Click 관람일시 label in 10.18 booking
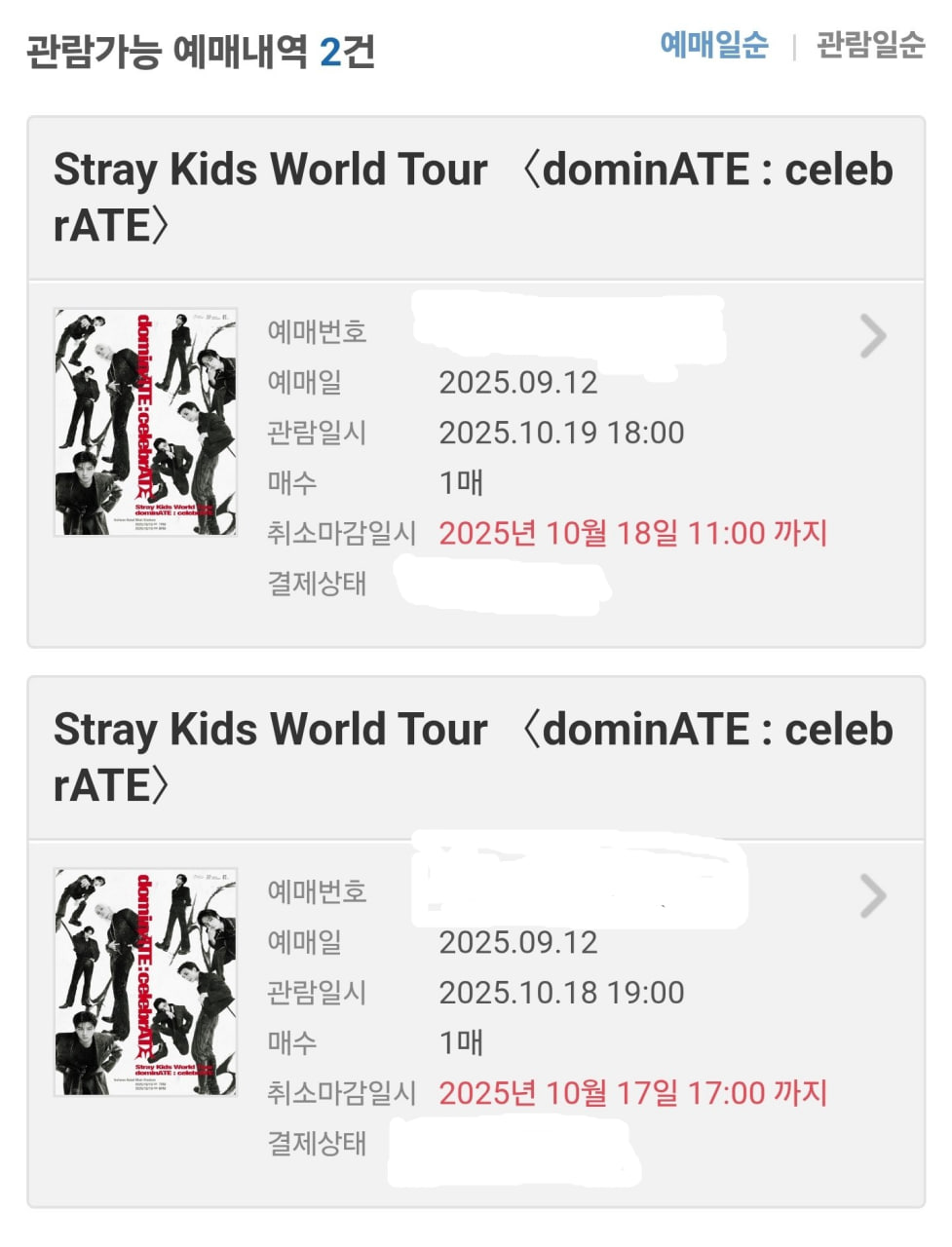Screen dimensions: 952x1247 click(x=317, y=993)
